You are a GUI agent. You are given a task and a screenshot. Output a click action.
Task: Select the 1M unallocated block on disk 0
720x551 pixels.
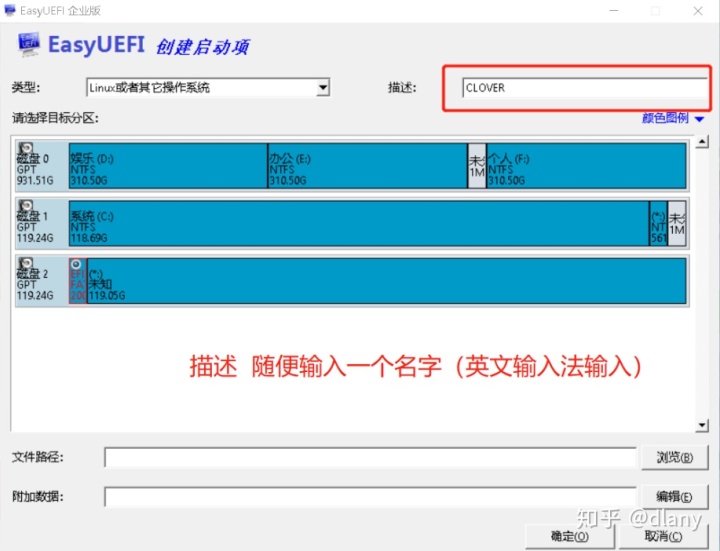pyautogui.click(x=477, y=166)
